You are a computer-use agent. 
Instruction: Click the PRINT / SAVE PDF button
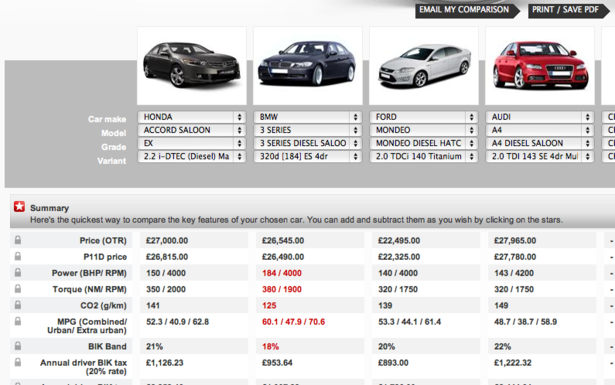click(569, 10)
